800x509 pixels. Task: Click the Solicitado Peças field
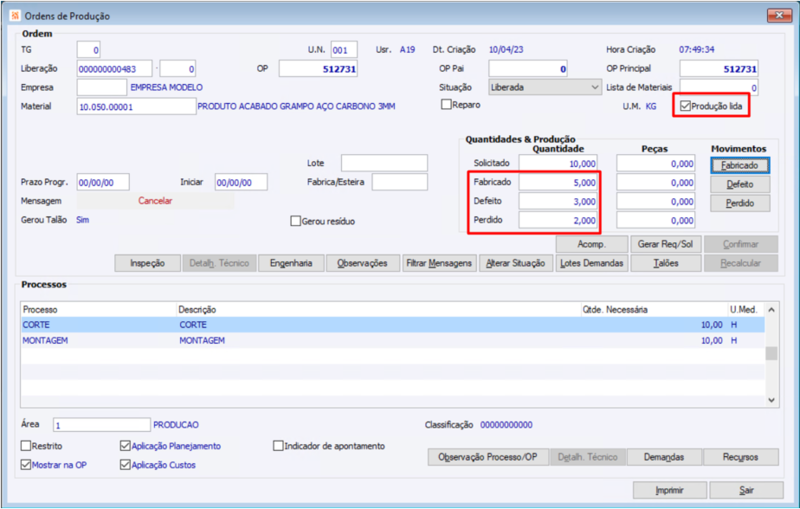[656, 164]
